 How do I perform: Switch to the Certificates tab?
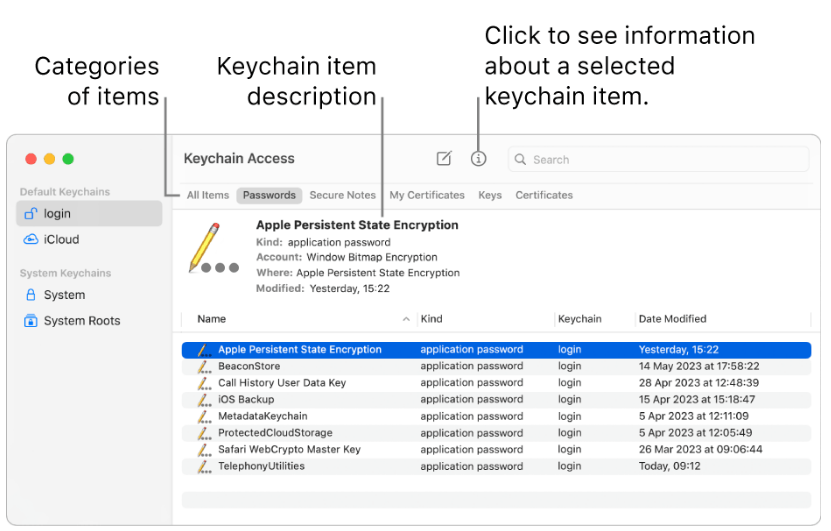click(544, 195)
